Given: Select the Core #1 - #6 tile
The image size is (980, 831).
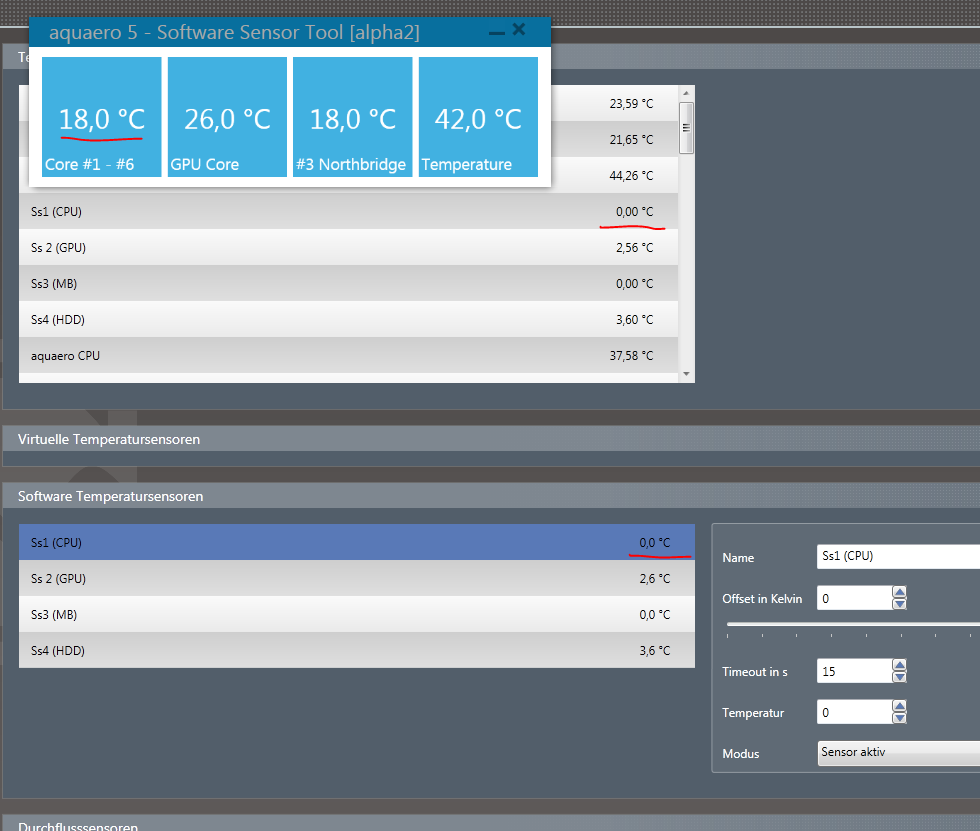Looking at the screenshot, I should tap(101, 117).
